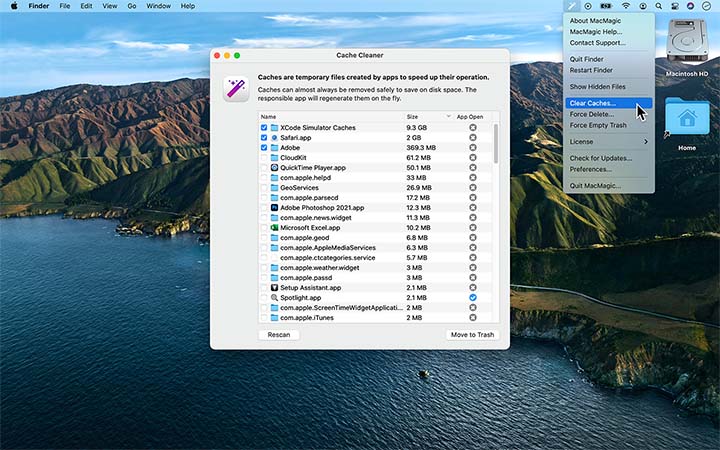The height and width of the screenshot is (450, 720).
Task: Uncheck the XCode Simulator Caches checkbox
Action: pos(264,128)
